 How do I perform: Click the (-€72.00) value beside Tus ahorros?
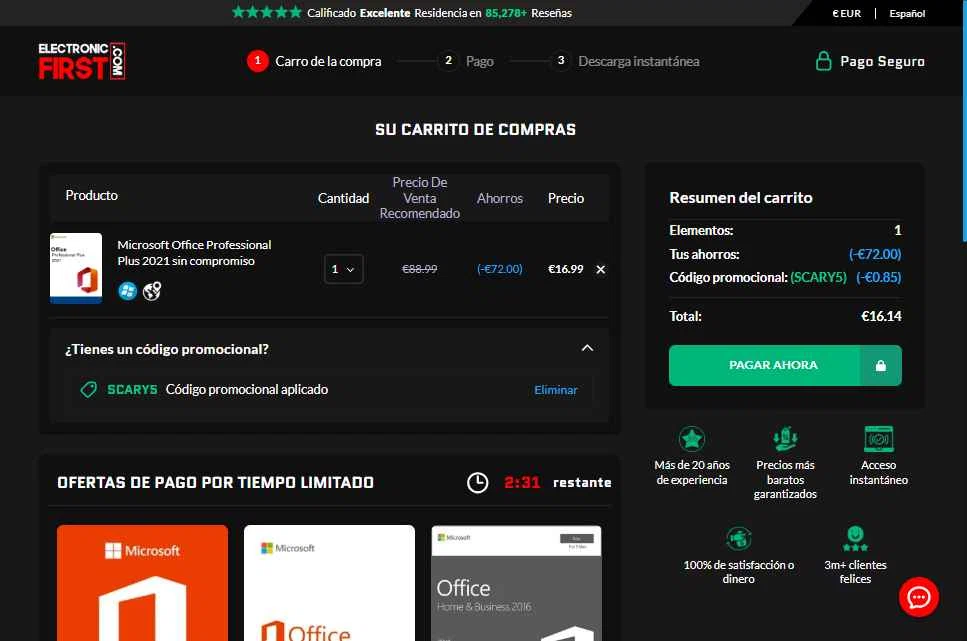(x=875, y=254)
